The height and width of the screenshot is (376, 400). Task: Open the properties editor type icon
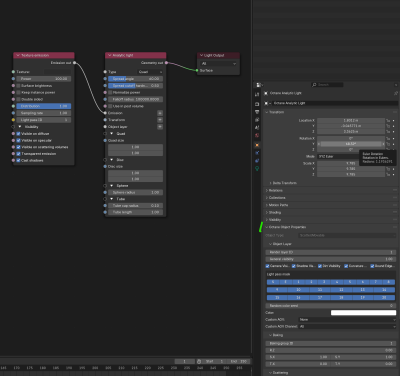coord(259,85)
